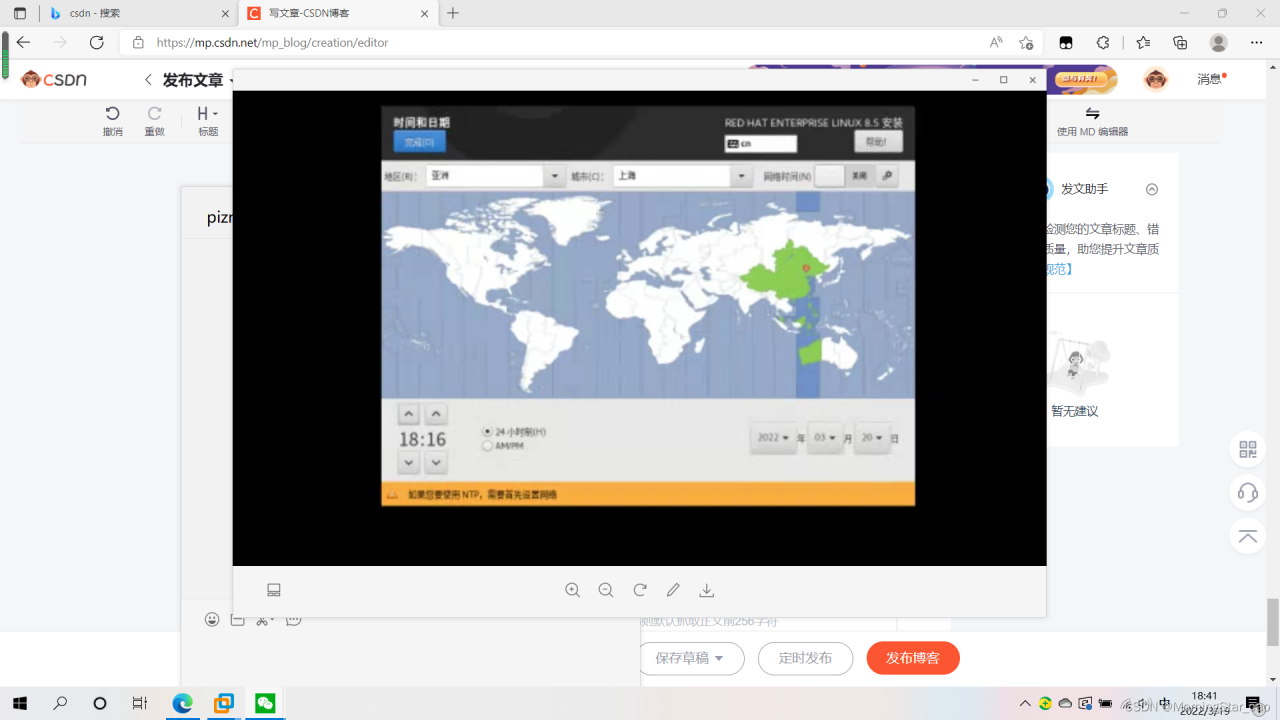Open the tab actions menu icon

[x=20, y=13]
